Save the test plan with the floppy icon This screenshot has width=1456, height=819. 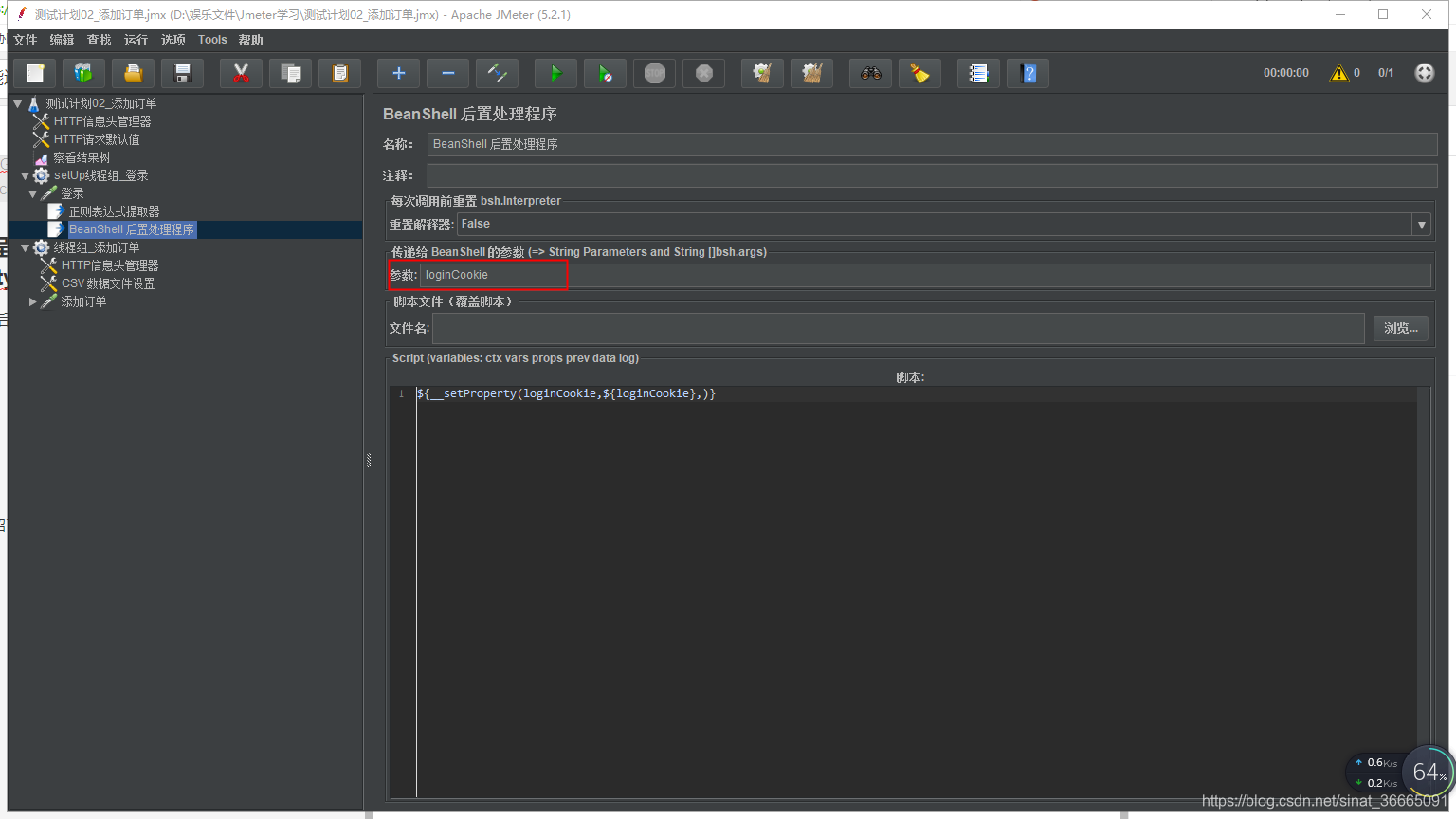click(183, 73)
